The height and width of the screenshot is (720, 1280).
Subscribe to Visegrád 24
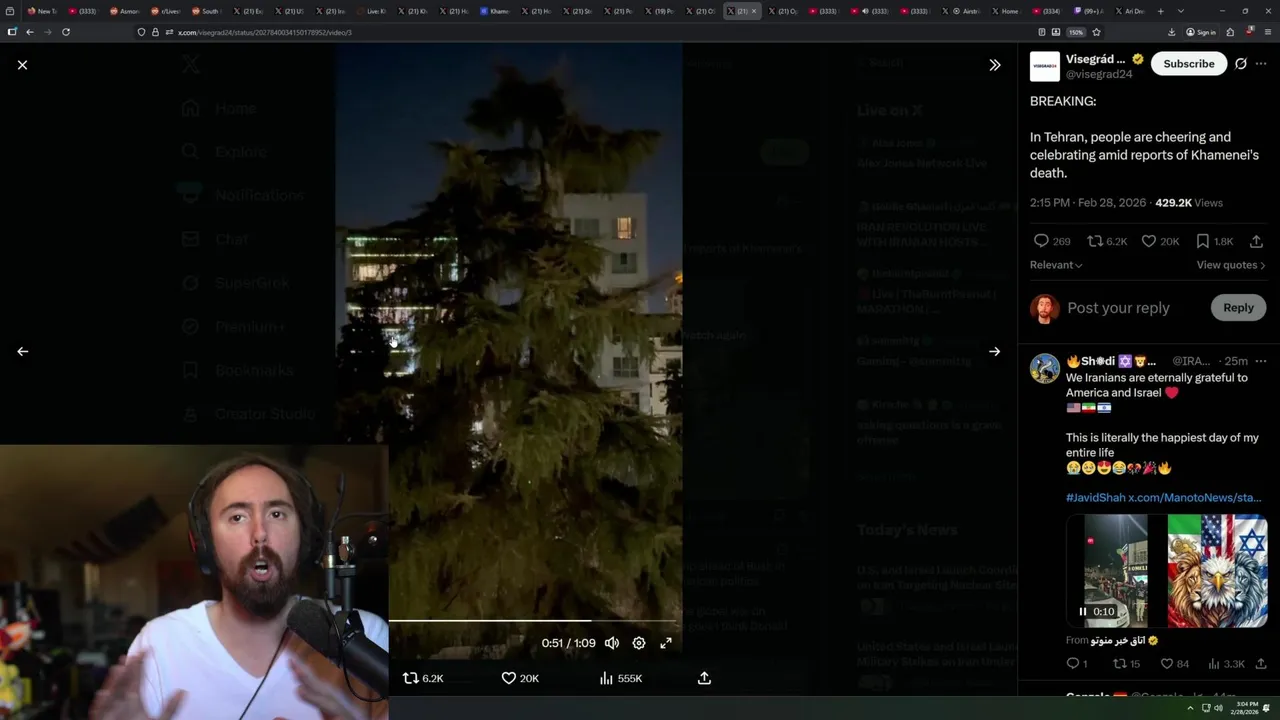point(1189,64)
